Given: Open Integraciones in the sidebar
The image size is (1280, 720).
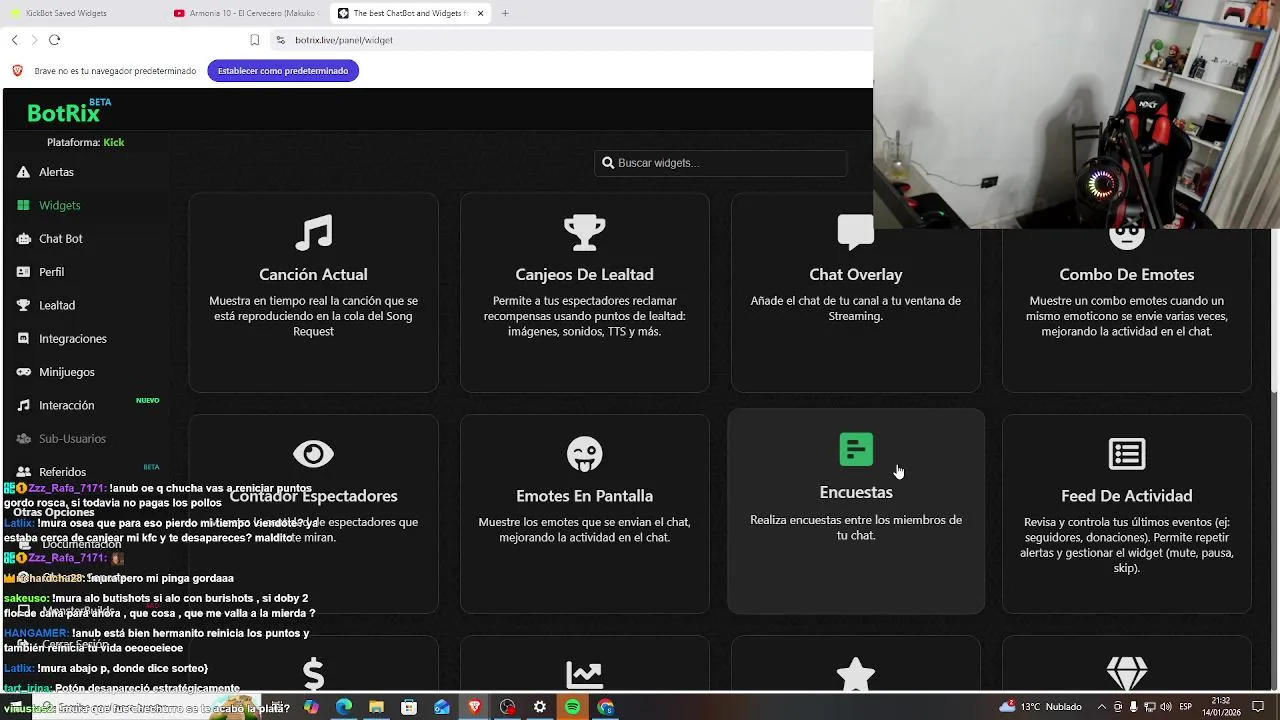Looking at the screenshot, I should 72,339.
